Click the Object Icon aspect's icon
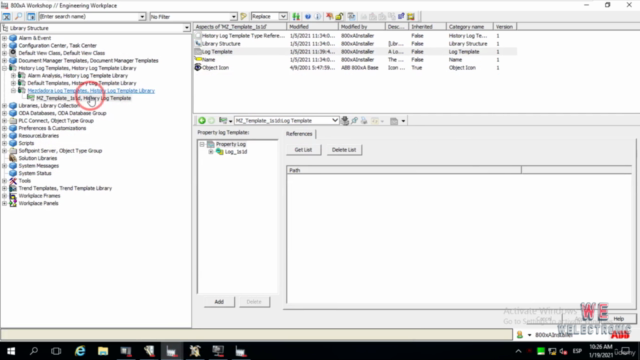Image resolution: width=640 pixels, height=360 pixels. coord(198,68)
